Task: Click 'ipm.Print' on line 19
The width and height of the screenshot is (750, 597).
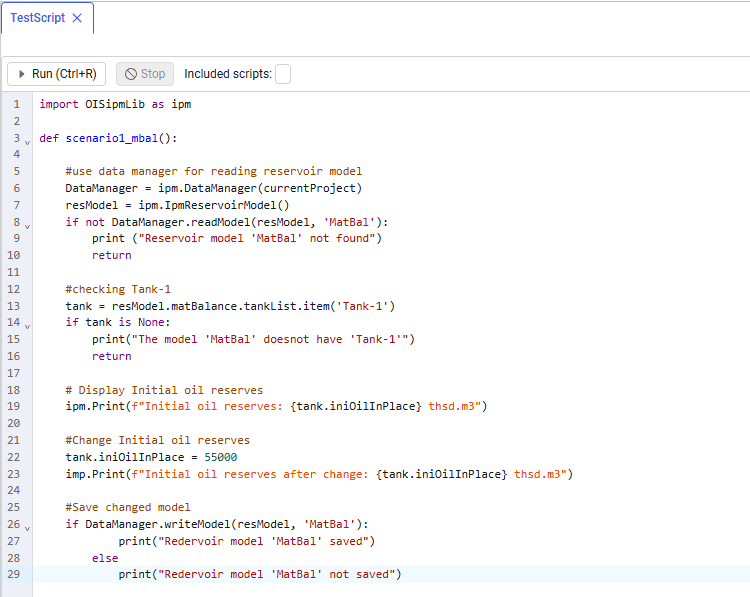Action: (95, 407)
